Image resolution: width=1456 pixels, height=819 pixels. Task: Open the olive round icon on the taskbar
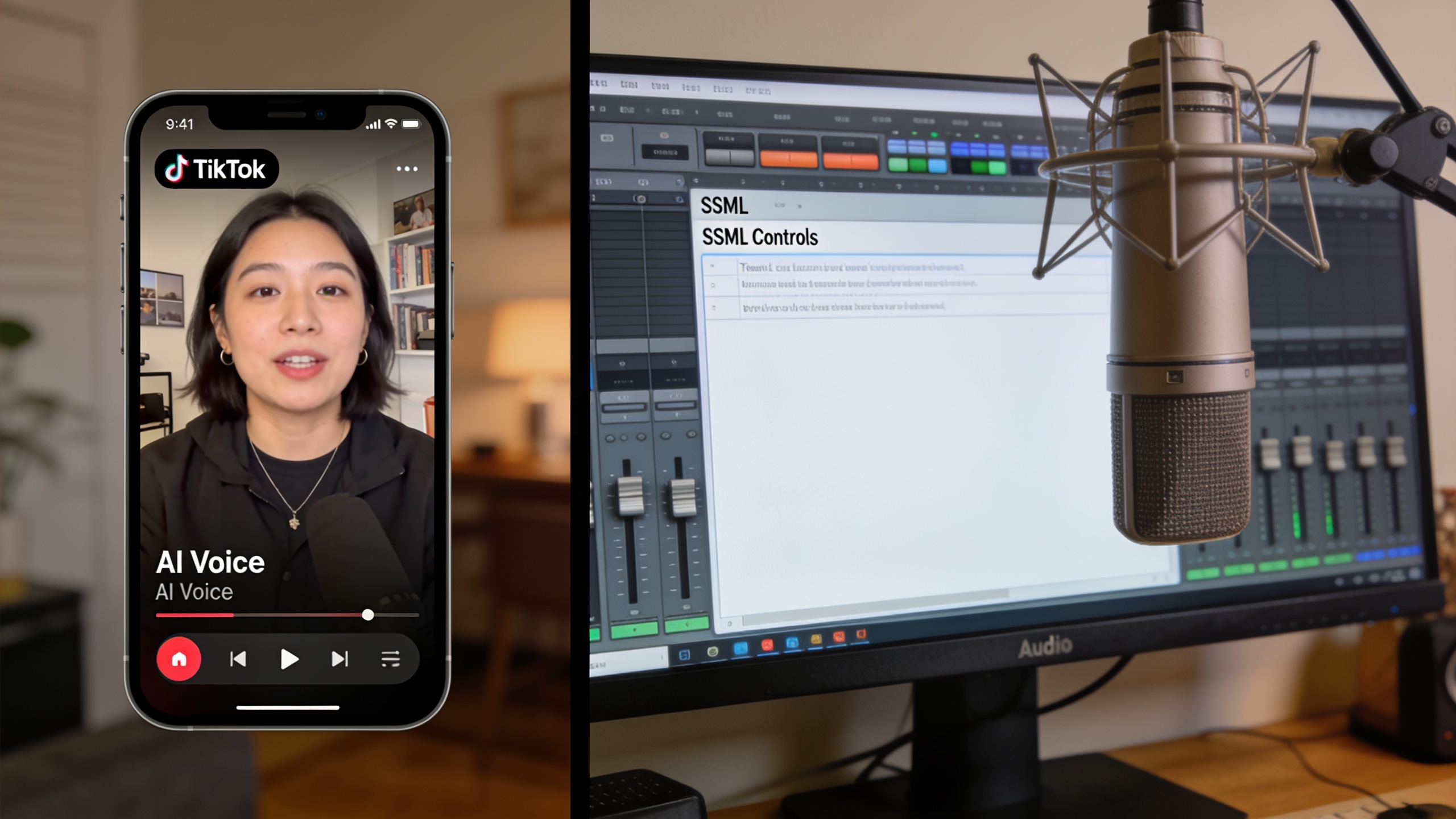point(712,652)
